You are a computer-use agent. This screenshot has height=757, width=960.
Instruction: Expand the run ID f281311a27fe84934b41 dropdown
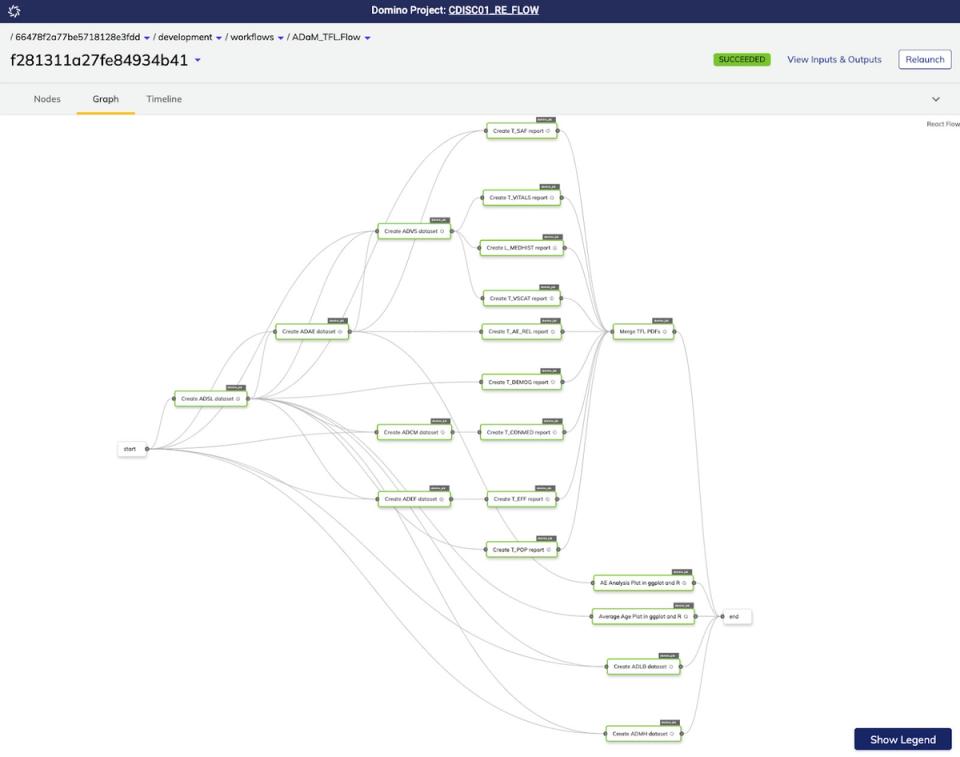coord(198,60)
